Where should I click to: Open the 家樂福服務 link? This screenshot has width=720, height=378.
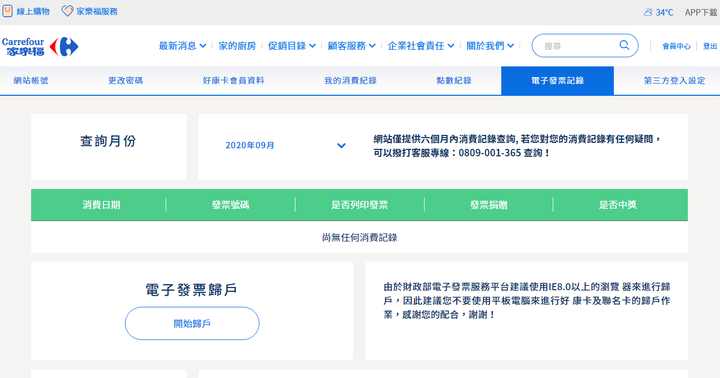[x=97, y=11]
